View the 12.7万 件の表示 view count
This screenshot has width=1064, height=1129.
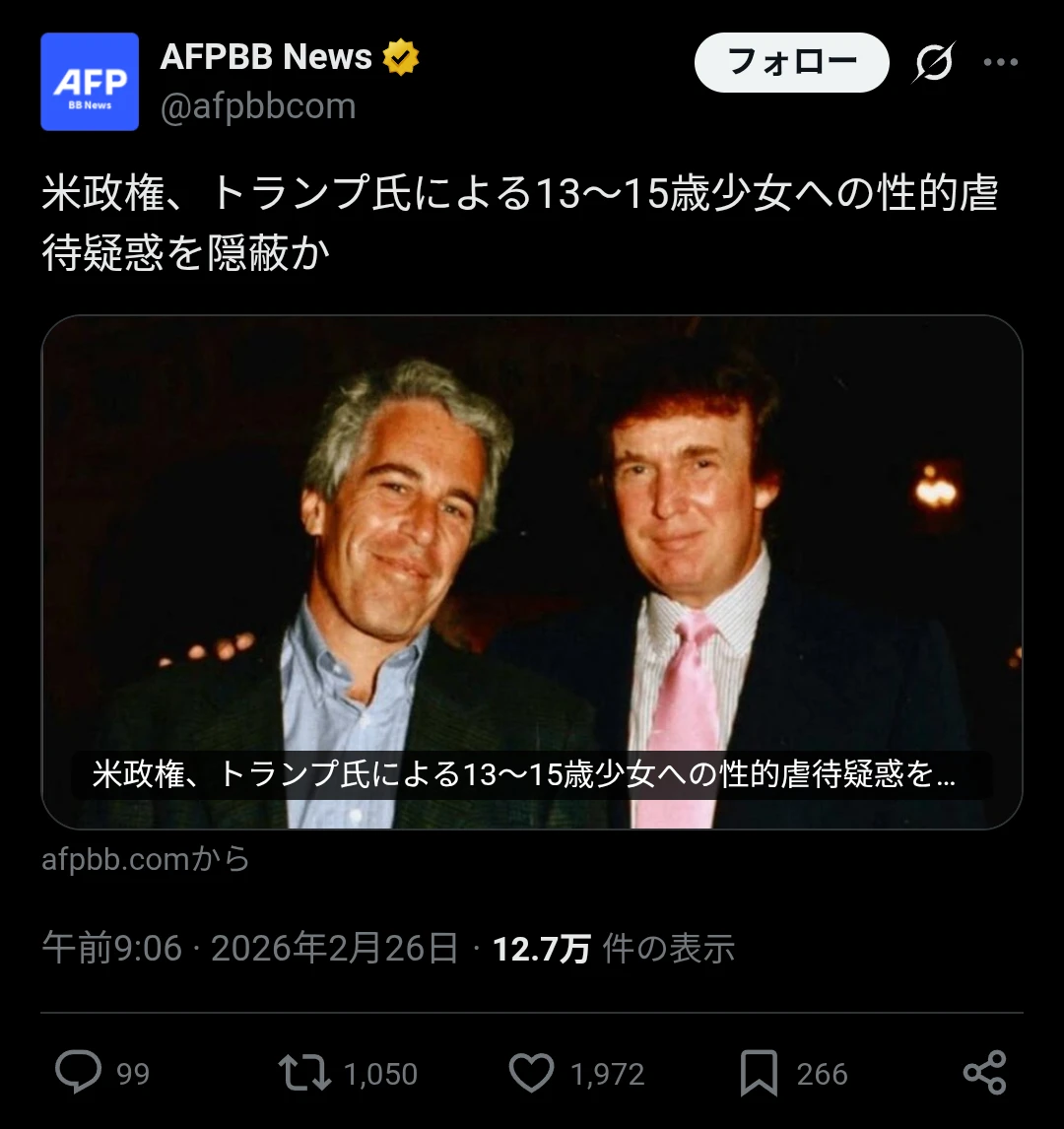pyautogui.click(x=614, y=949)
